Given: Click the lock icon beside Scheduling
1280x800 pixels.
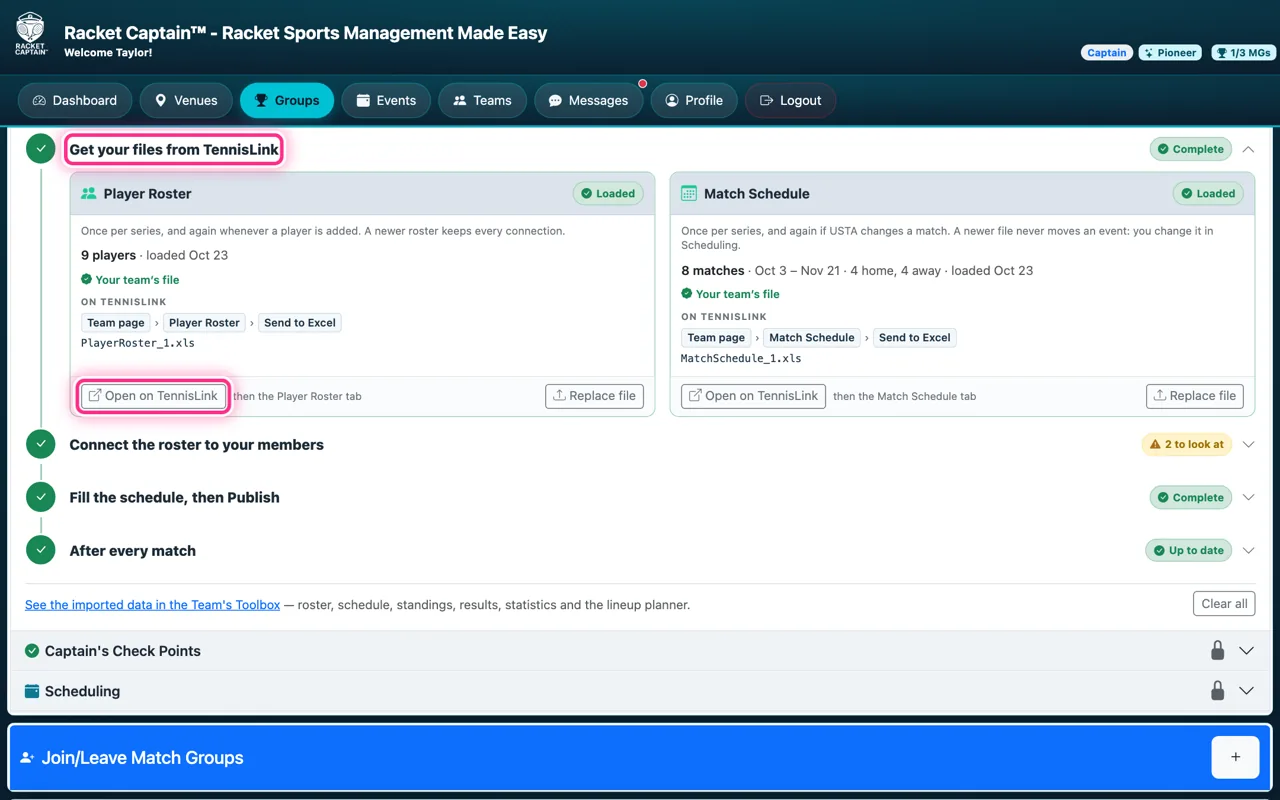Looking at the screenshot, I should point(1217,691).
